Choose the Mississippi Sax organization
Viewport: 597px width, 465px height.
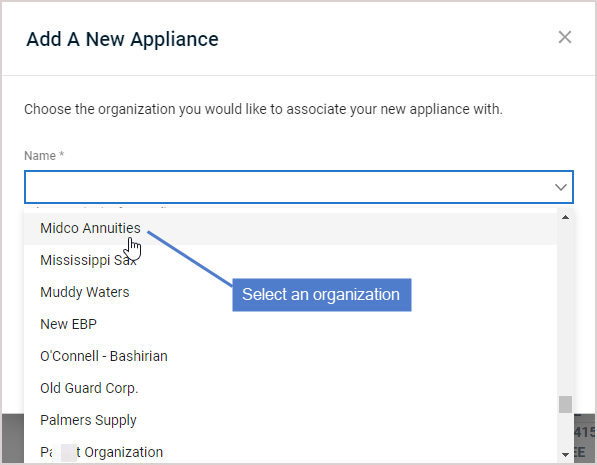[x=290, y=260]
